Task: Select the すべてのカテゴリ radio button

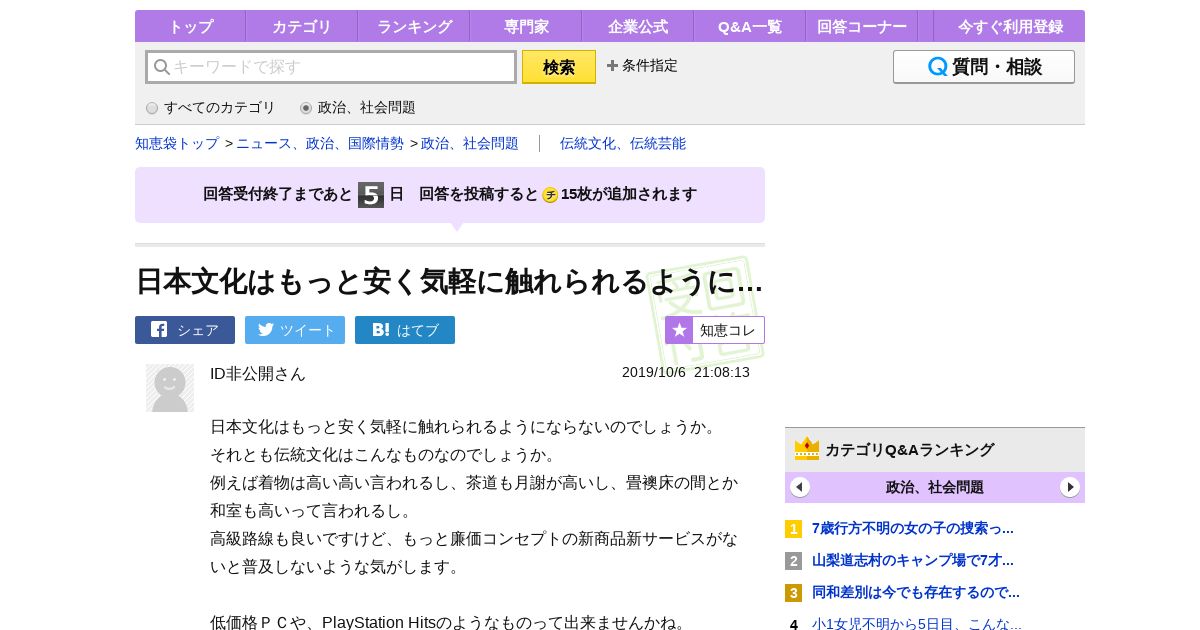Action: coord(152,108)
